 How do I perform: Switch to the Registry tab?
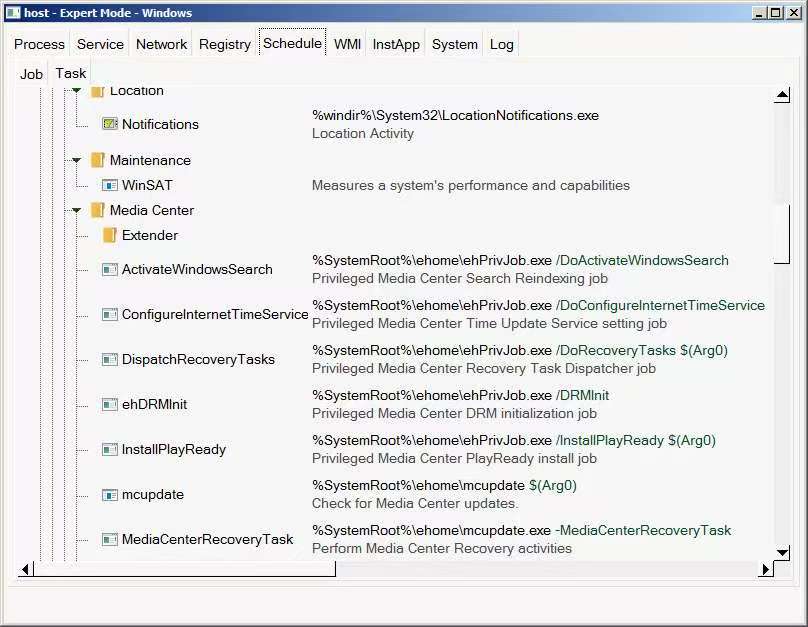225,44
